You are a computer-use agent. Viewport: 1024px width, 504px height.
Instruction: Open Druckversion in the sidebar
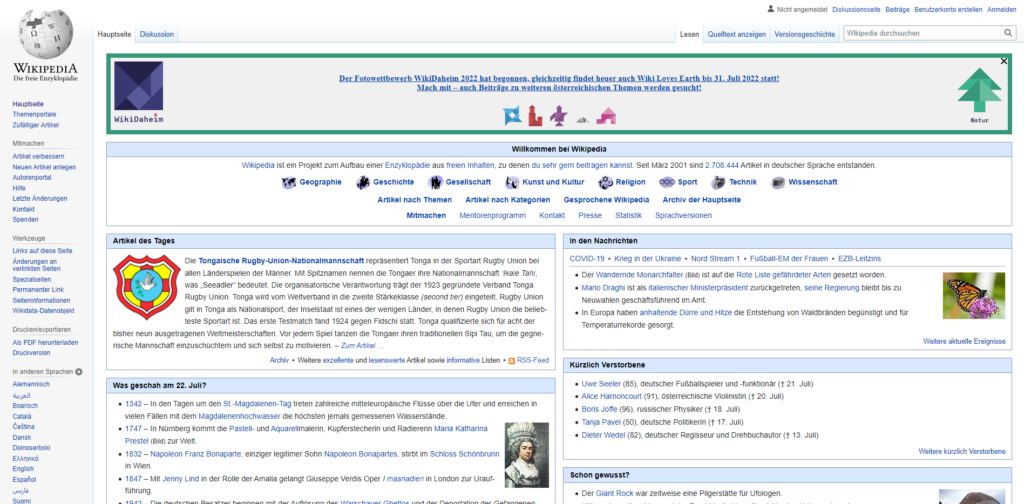(31, 353)
